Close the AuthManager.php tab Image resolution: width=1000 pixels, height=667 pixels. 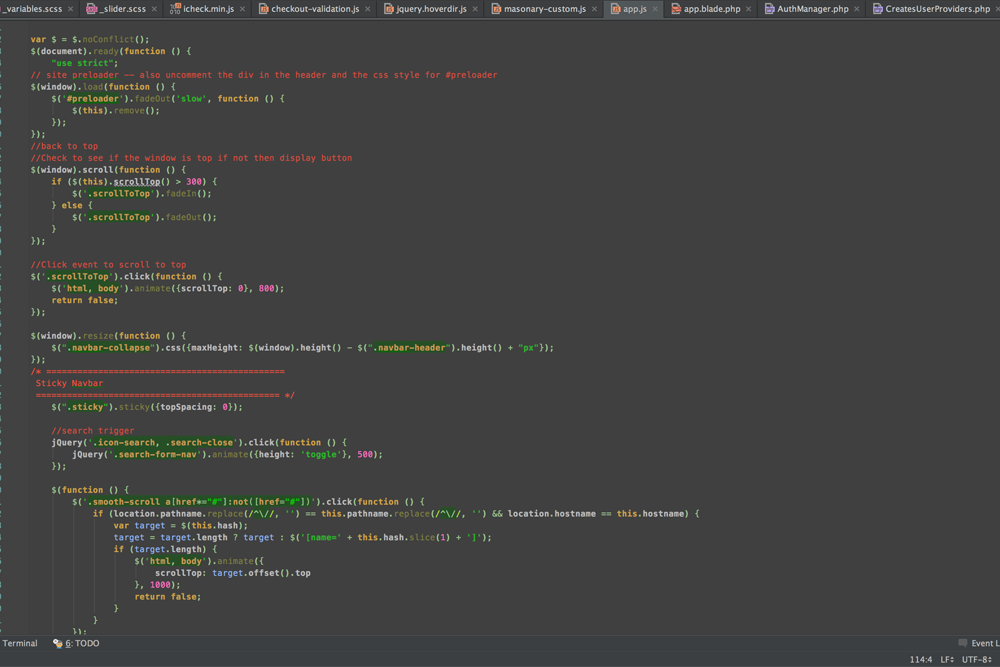click(x=856, y=9)
